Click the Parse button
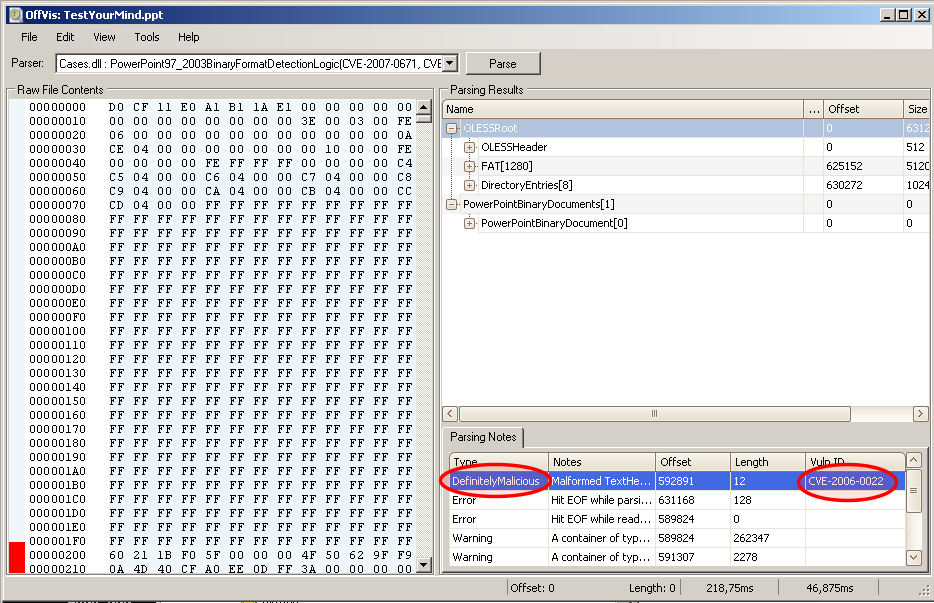The image size is (934, 603). 503,64
